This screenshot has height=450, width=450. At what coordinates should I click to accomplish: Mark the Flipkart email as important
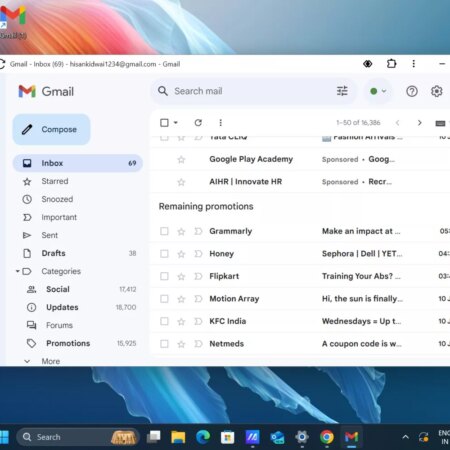(x=198, y=276)
